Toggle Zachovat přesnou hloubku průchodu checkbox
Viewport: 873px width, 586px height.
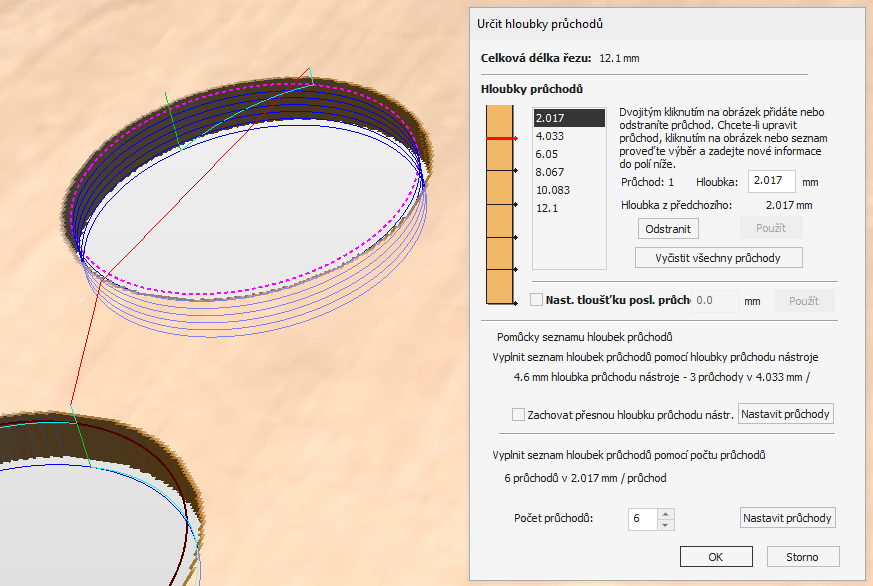(518, 414)
